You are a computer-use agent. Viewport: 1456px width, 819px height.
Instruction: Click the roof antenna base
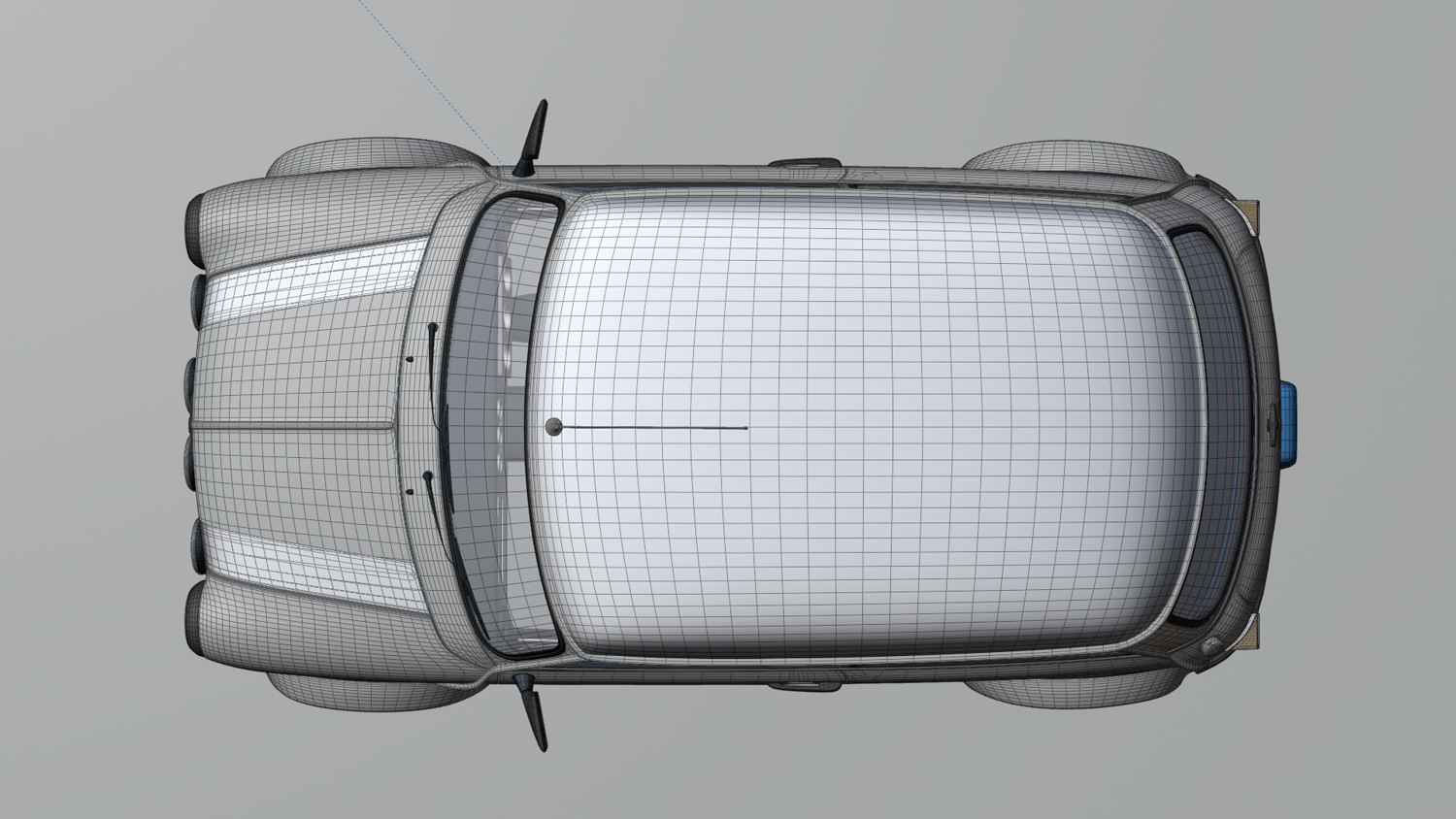pyautogui.click(x=553, y=426)
